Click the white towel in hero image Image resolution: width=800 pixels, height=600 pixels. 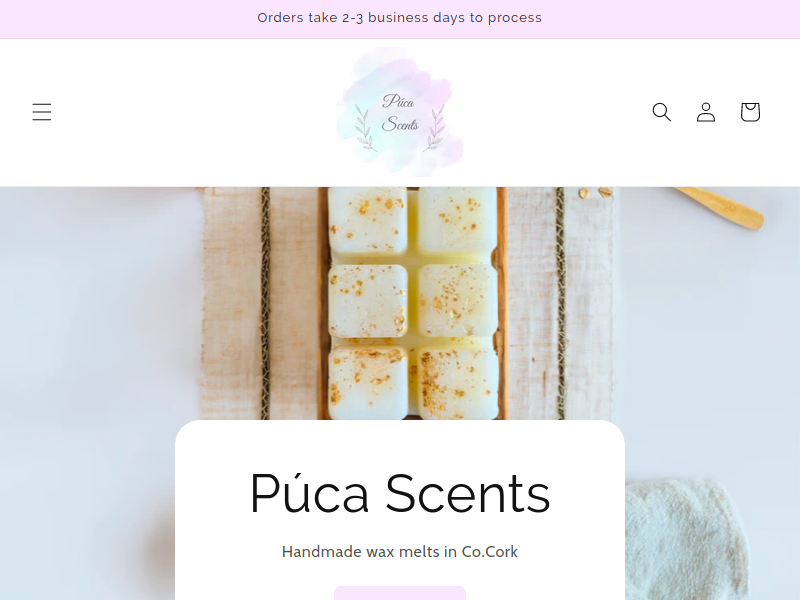(x=686, y=540)
